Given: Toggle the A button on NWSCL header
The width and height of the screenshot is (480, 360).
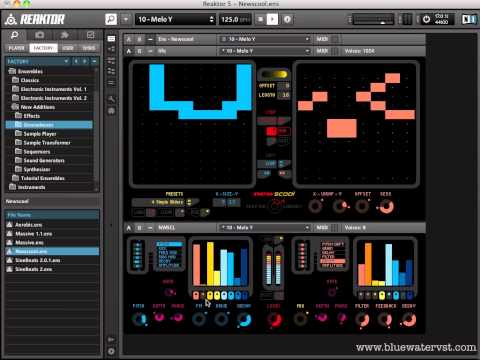Looking at the screenshot, I should 129,228.
